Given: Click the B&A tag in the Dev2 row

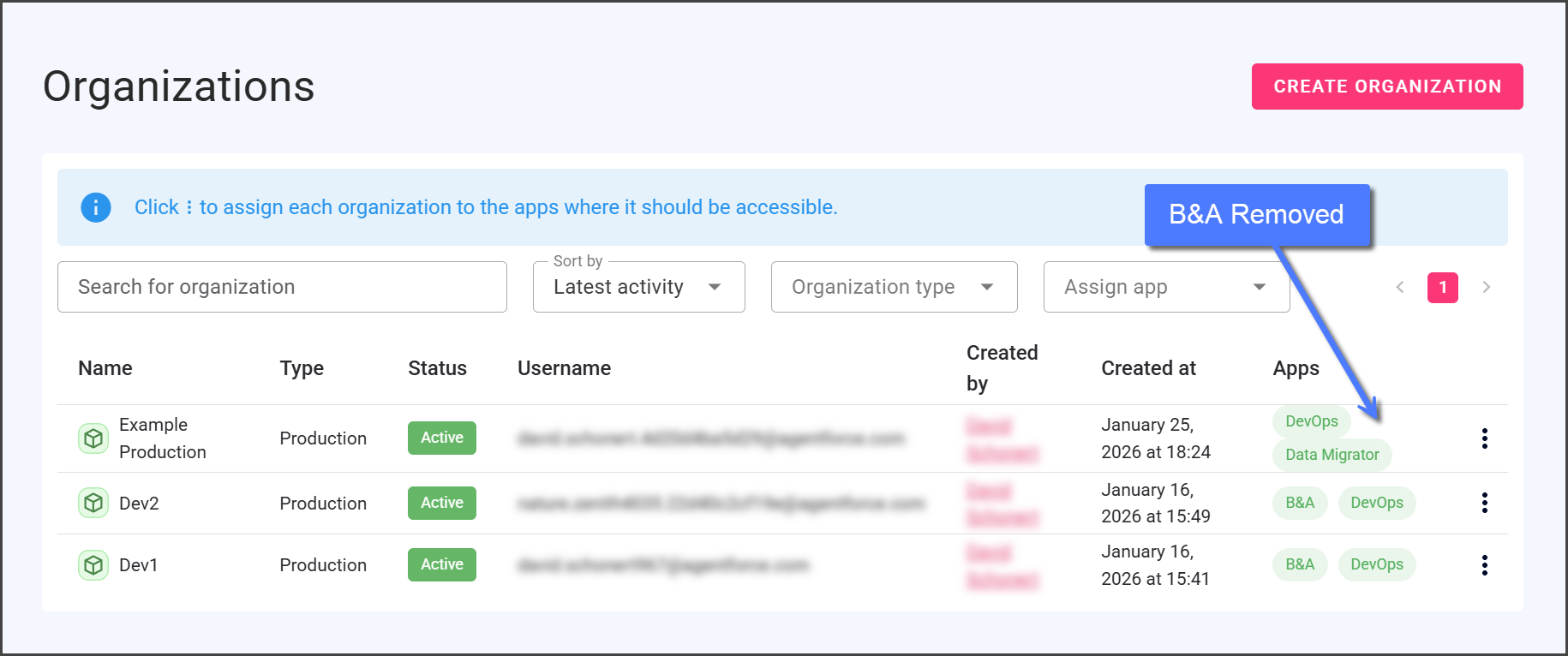Looking at the screenshot, I should (x=1299, y=503).
